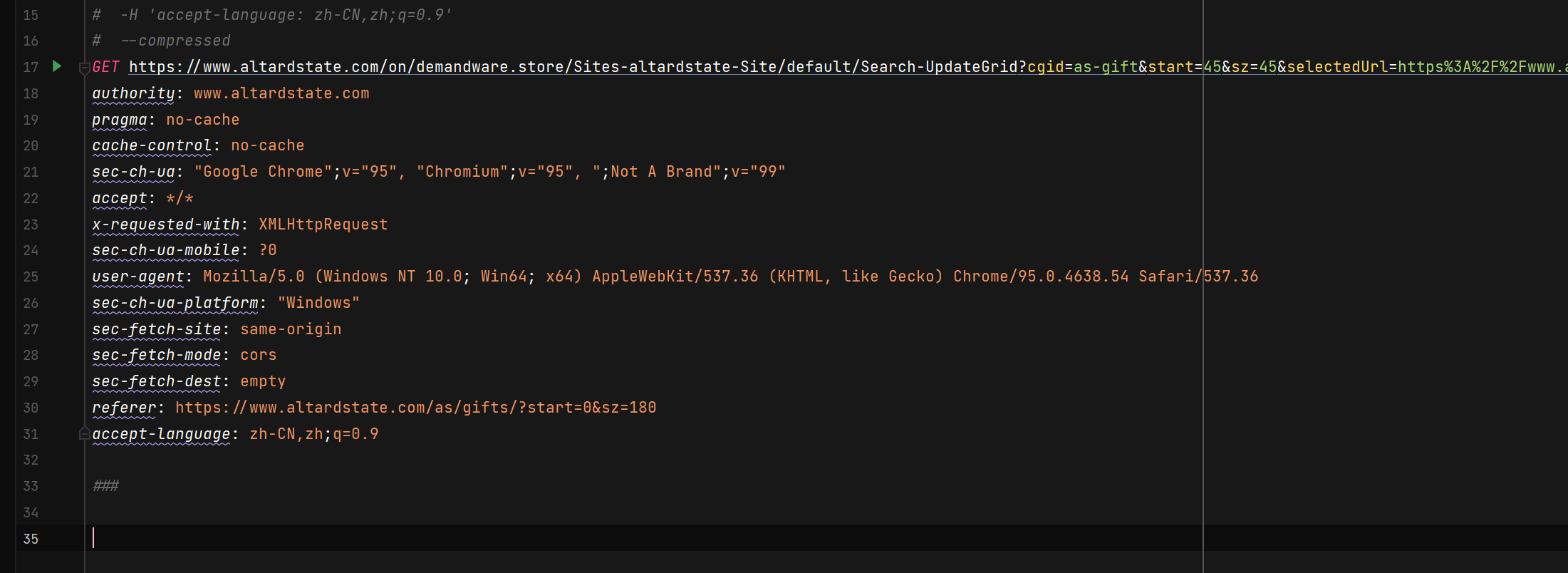Click the referer header name
Screen dimensions: 1568x573
coord(124,408)
